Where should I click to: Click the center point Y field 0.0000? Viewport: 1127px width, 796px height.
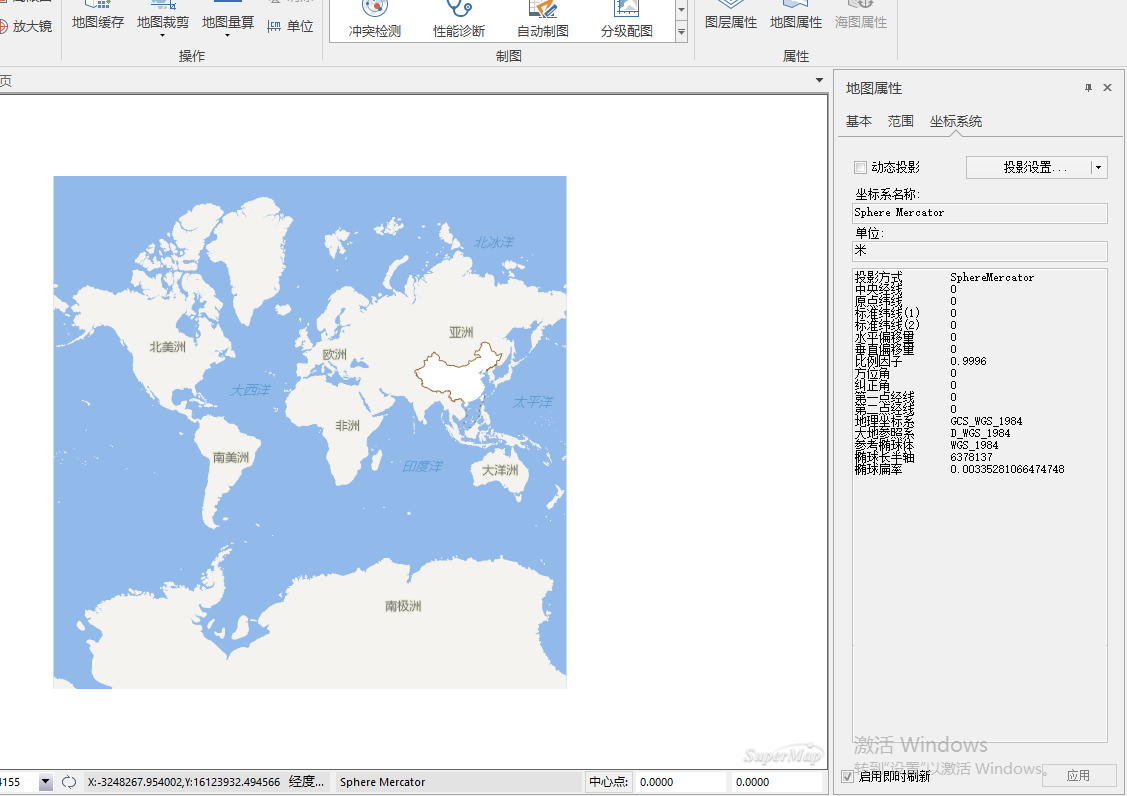coord(775,782)
